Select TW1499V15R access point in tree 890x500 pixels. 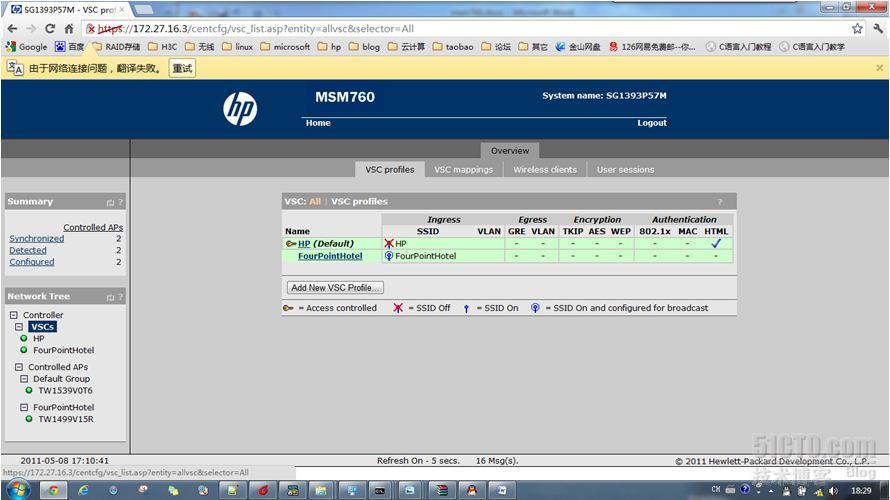click(66, 419)
